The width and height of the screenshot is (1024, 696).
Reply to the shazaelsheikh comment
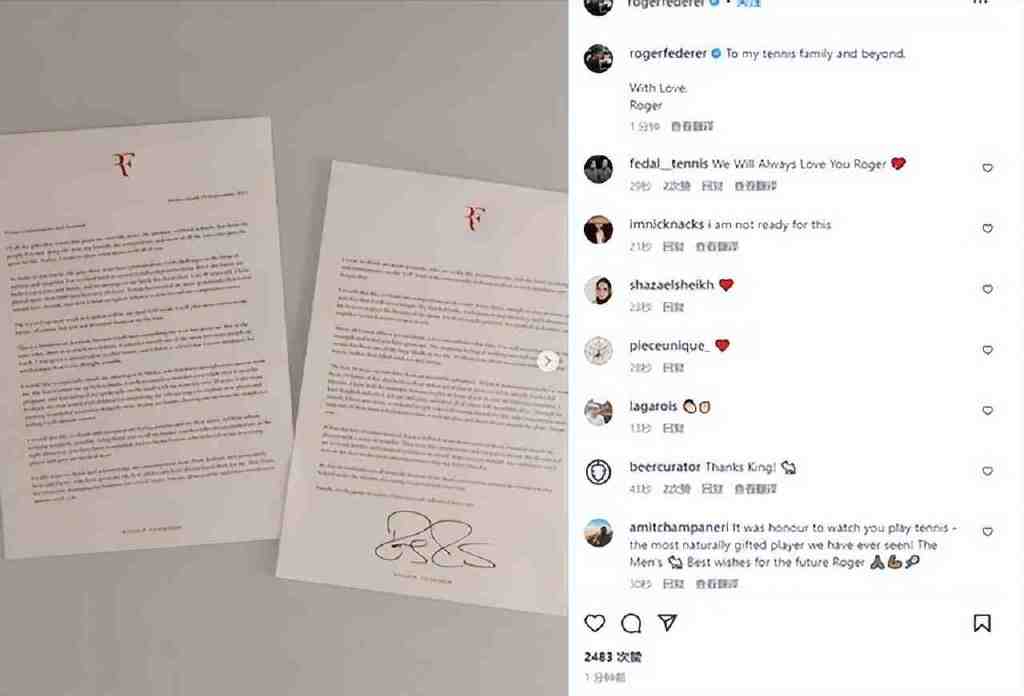click(x=673, y=308)
